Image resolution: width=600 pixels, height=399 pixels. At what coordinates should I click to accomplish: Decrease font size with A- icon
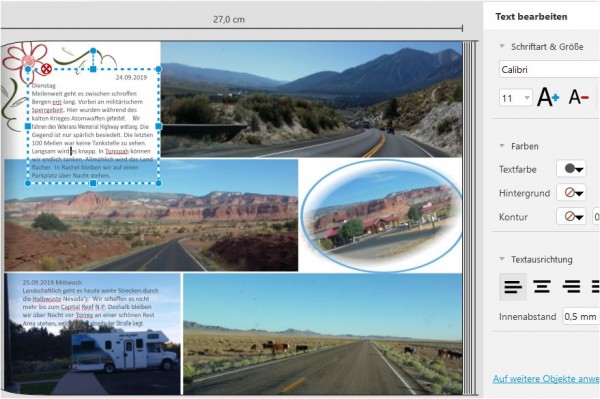tap(578, 97)
